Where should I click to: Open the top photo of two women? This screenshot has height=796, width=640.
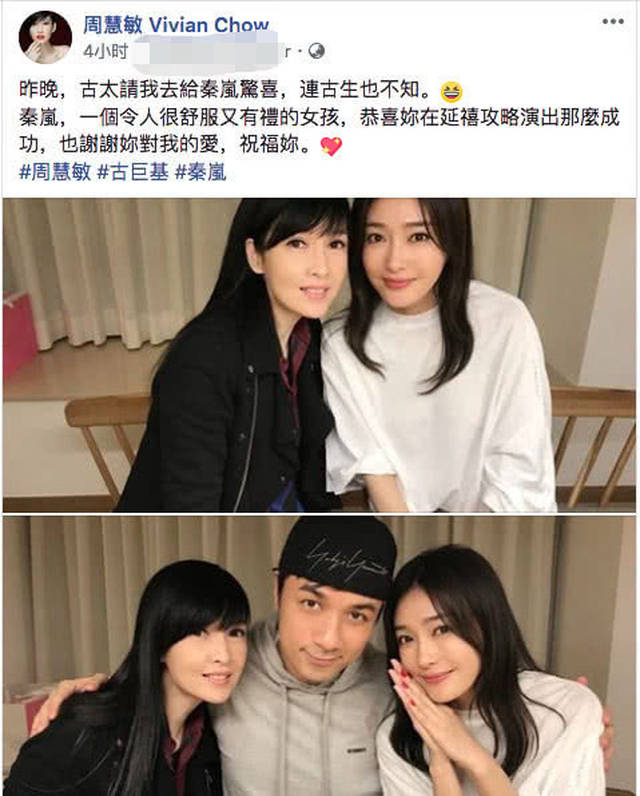click(x=319, y=354)
